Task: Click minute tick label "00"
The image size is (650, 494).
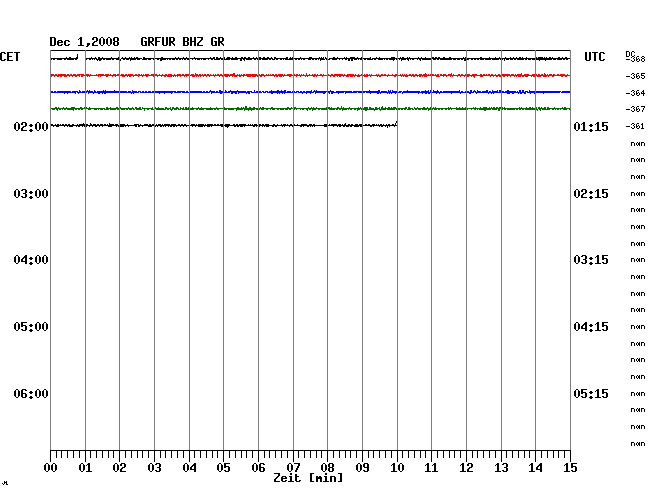Action: click(51, 468)
